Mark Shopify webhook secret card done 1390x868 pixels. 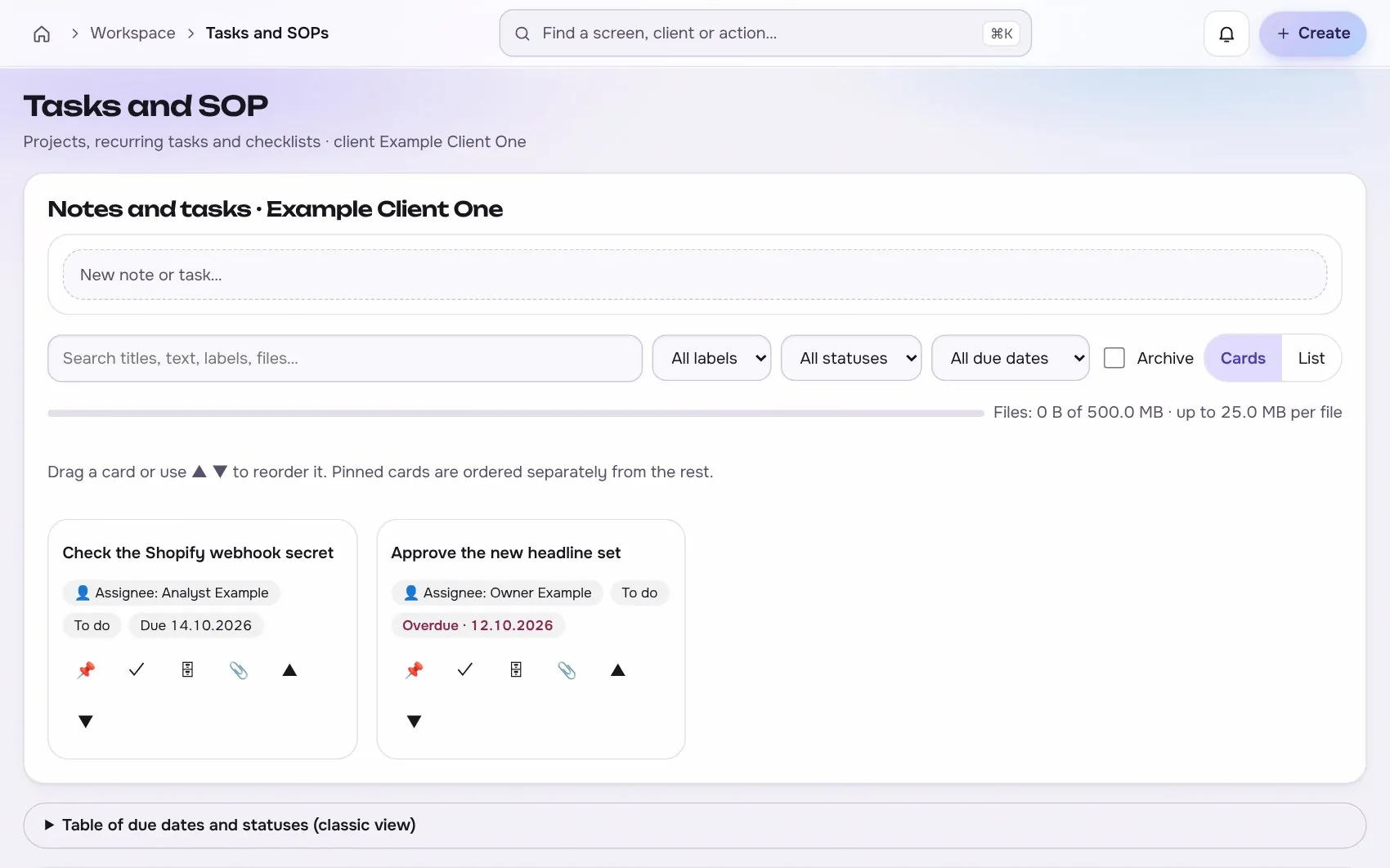tap(137, 670)
